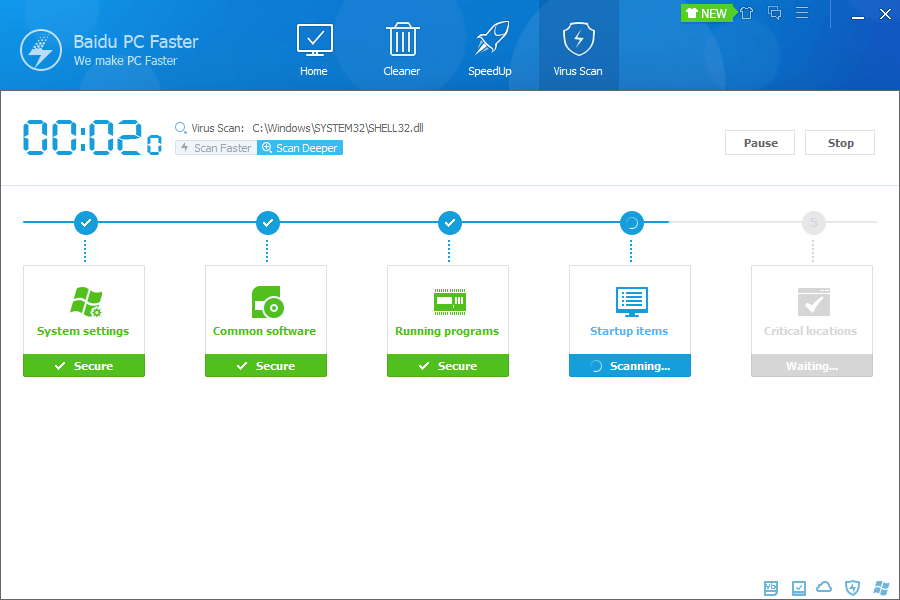The image size is (900, 600).
Task: Switch to the SpeedUp tab
Action: coord(490,49)
